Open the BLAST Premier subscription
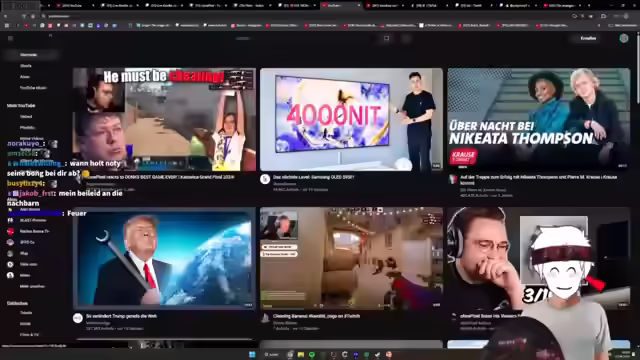640x360 pixels. (x=33, y=220)
